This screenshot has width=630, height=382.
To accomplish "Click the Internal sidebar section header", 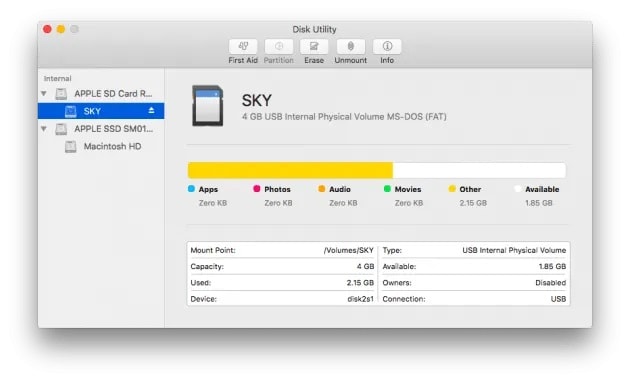I will pos(57,78).
